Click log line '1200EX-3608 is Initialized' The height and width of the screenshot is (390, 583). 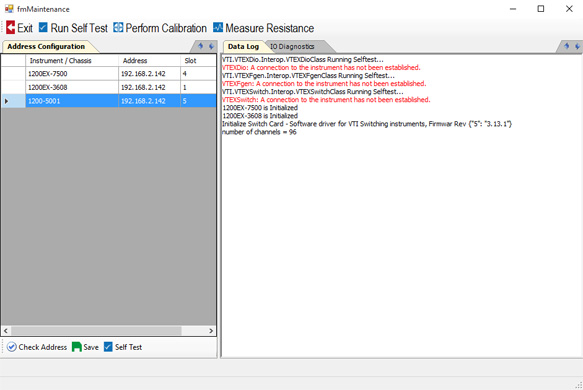pyautogui.click(x=260, y=116)
